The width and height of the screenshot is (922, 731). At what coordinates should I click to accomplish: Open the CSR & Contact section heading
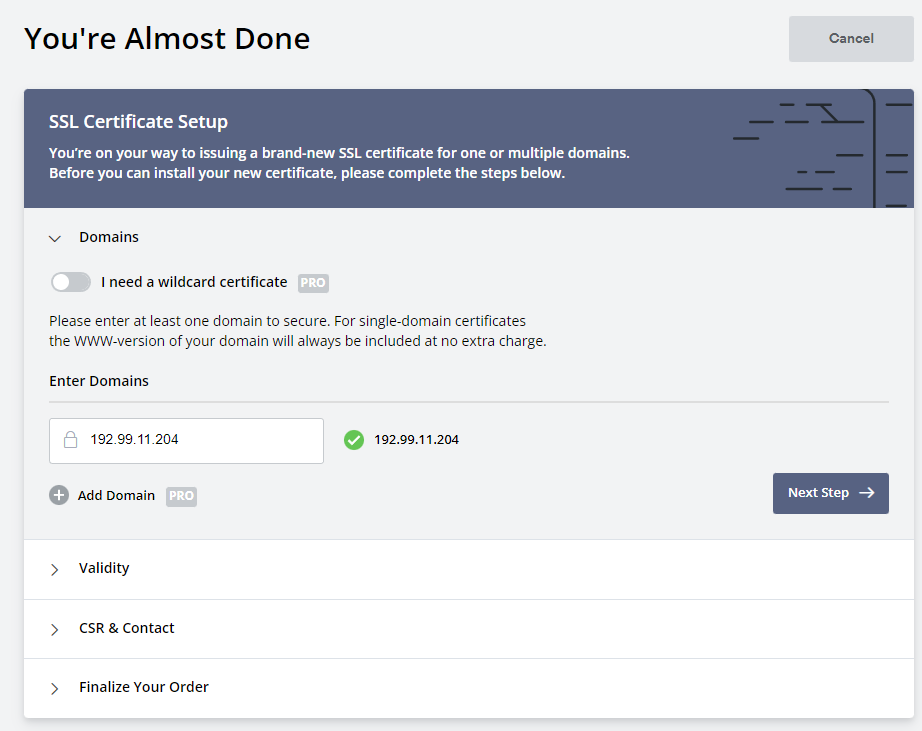click(126, 628)
